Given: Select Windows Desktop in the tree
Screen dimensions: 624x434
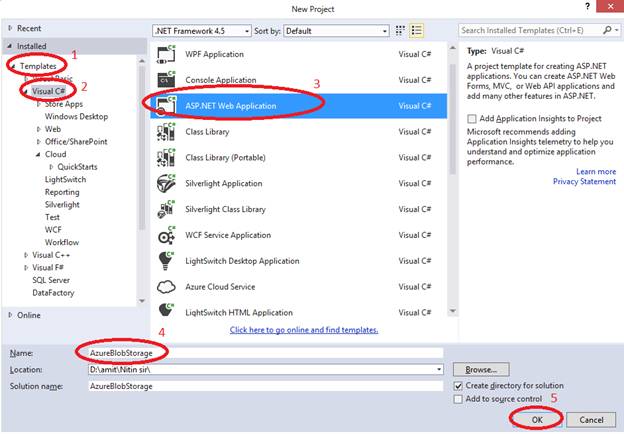Looking at the screenshot, I should click(x=76, y=117).
